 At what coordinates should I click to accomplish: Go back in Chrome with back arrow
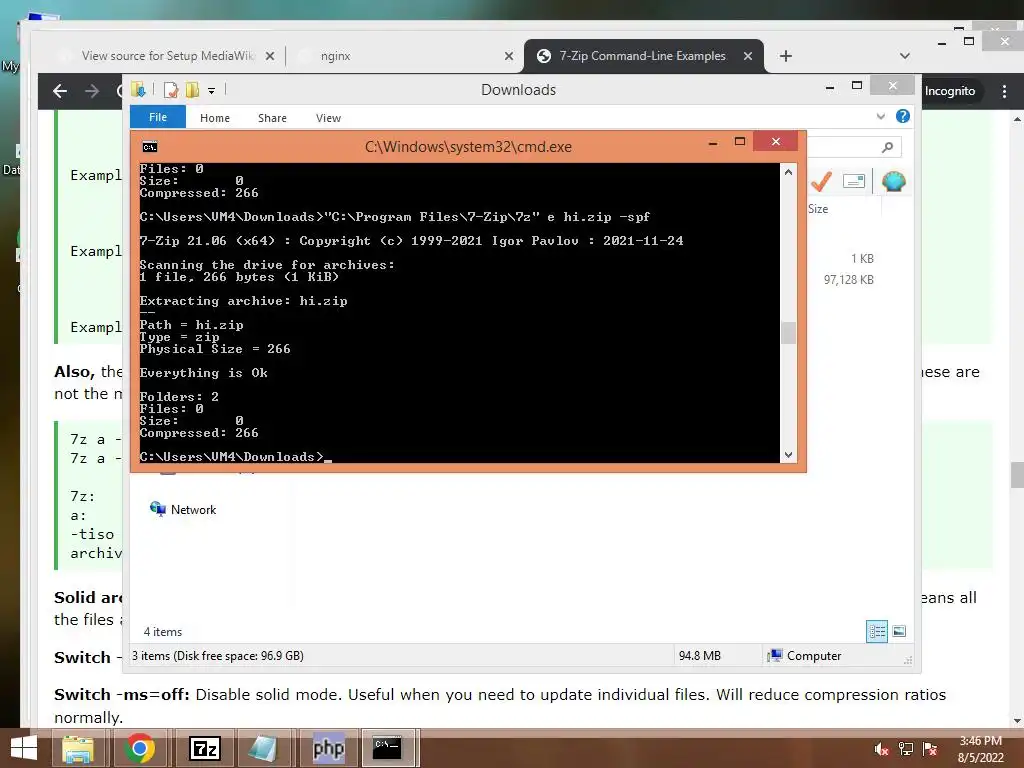pyautogui.click(x=60, y=91)
